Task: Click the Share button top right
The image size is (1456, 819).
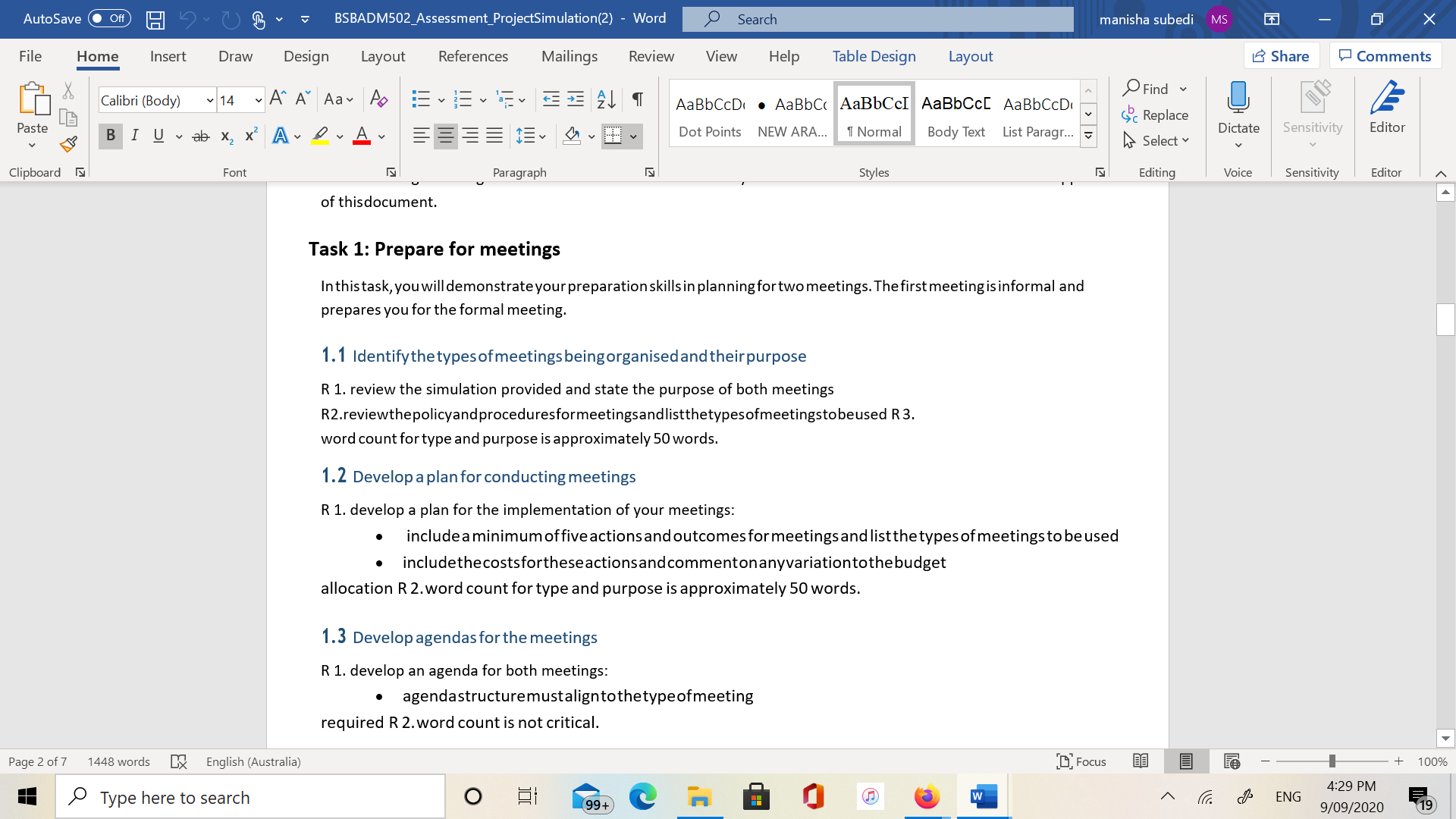Action: tap(1281, 55)
